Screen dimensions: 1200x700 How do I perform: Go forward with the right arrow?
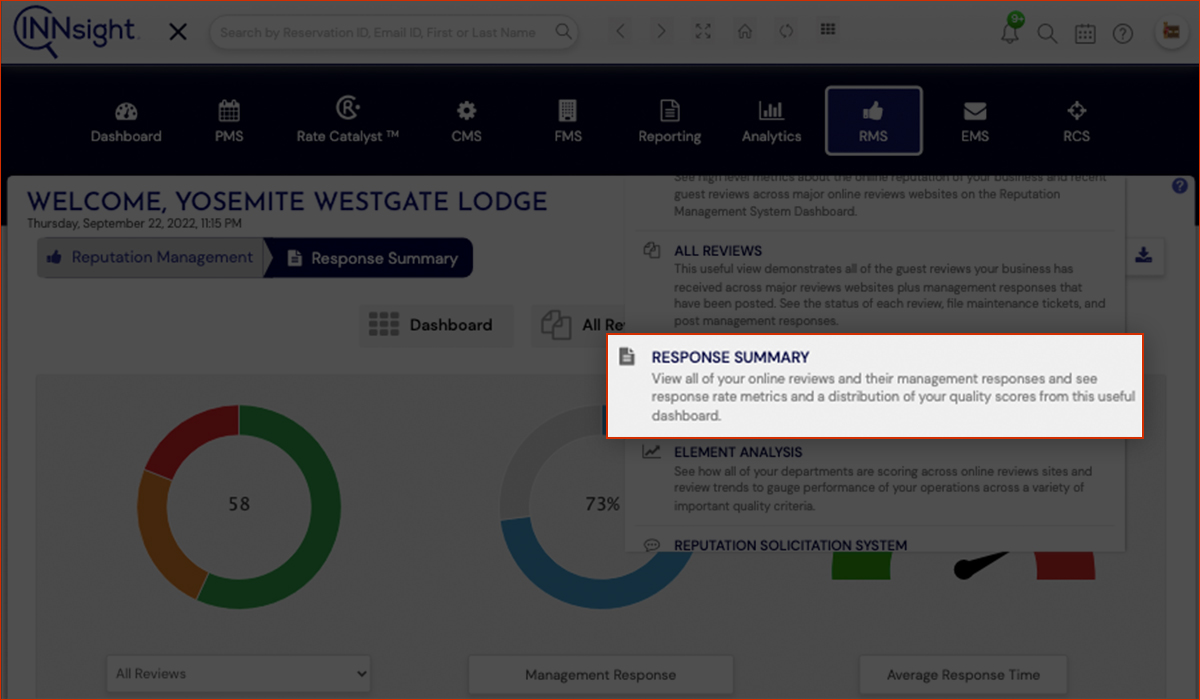point(661,31)
